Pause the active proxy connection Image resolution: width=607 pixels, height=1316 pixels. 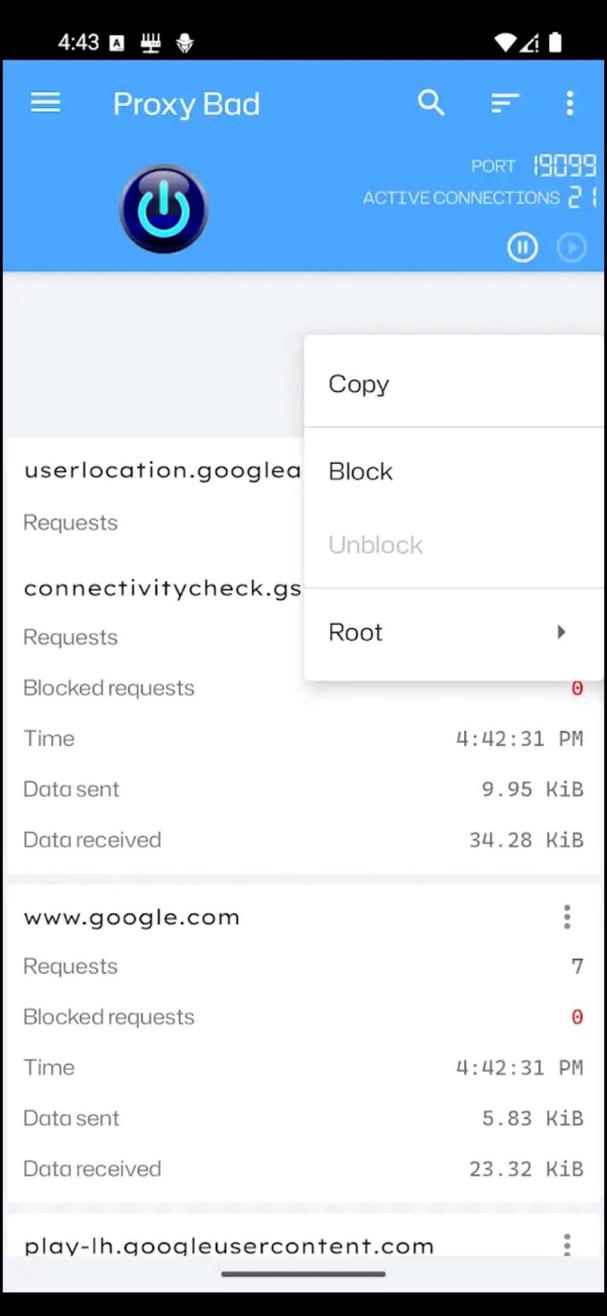(x=522, y=247)
